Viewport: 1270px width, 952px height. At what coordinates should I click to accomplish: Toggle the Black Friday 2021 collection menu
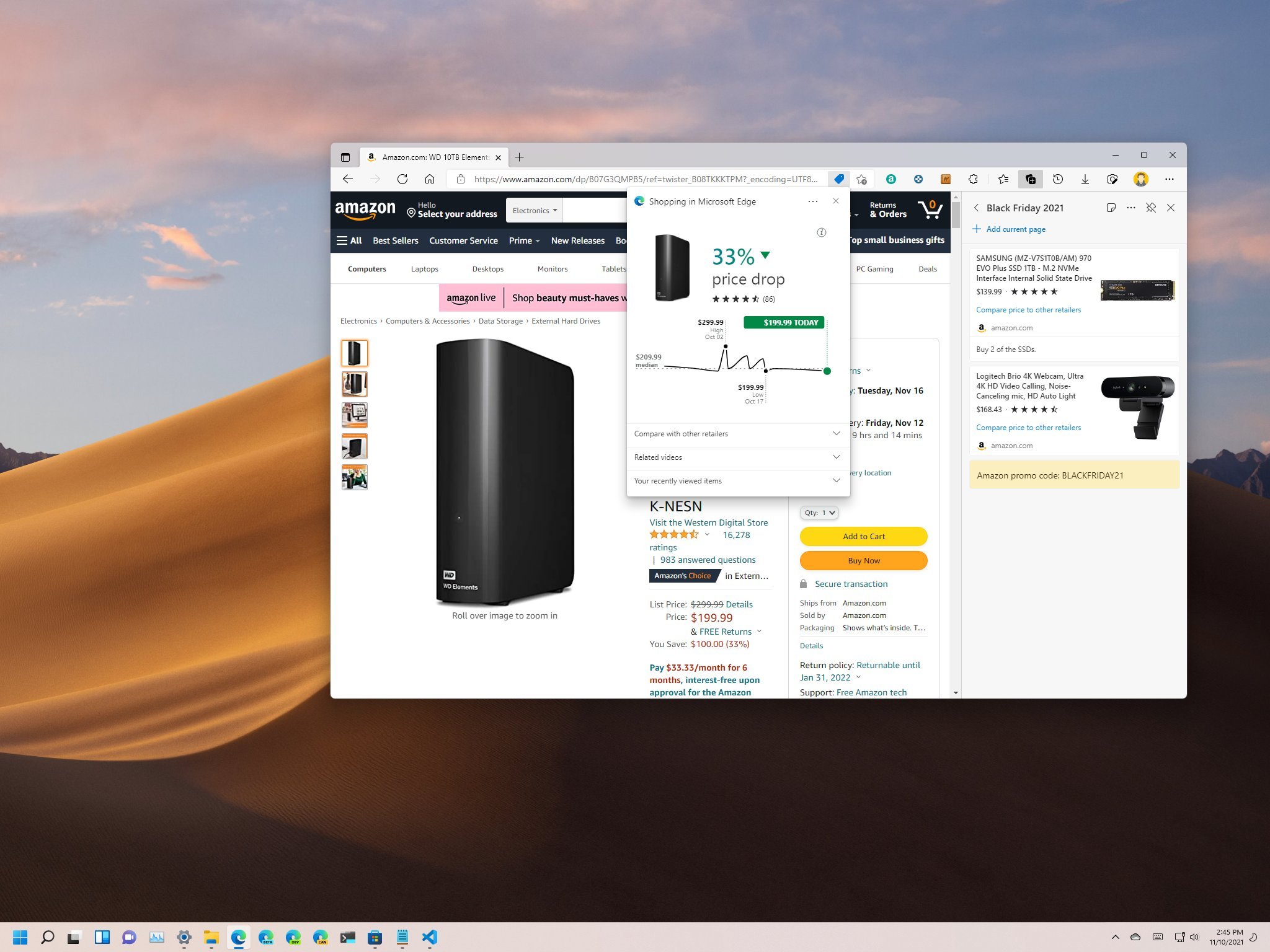(1131, 208)
